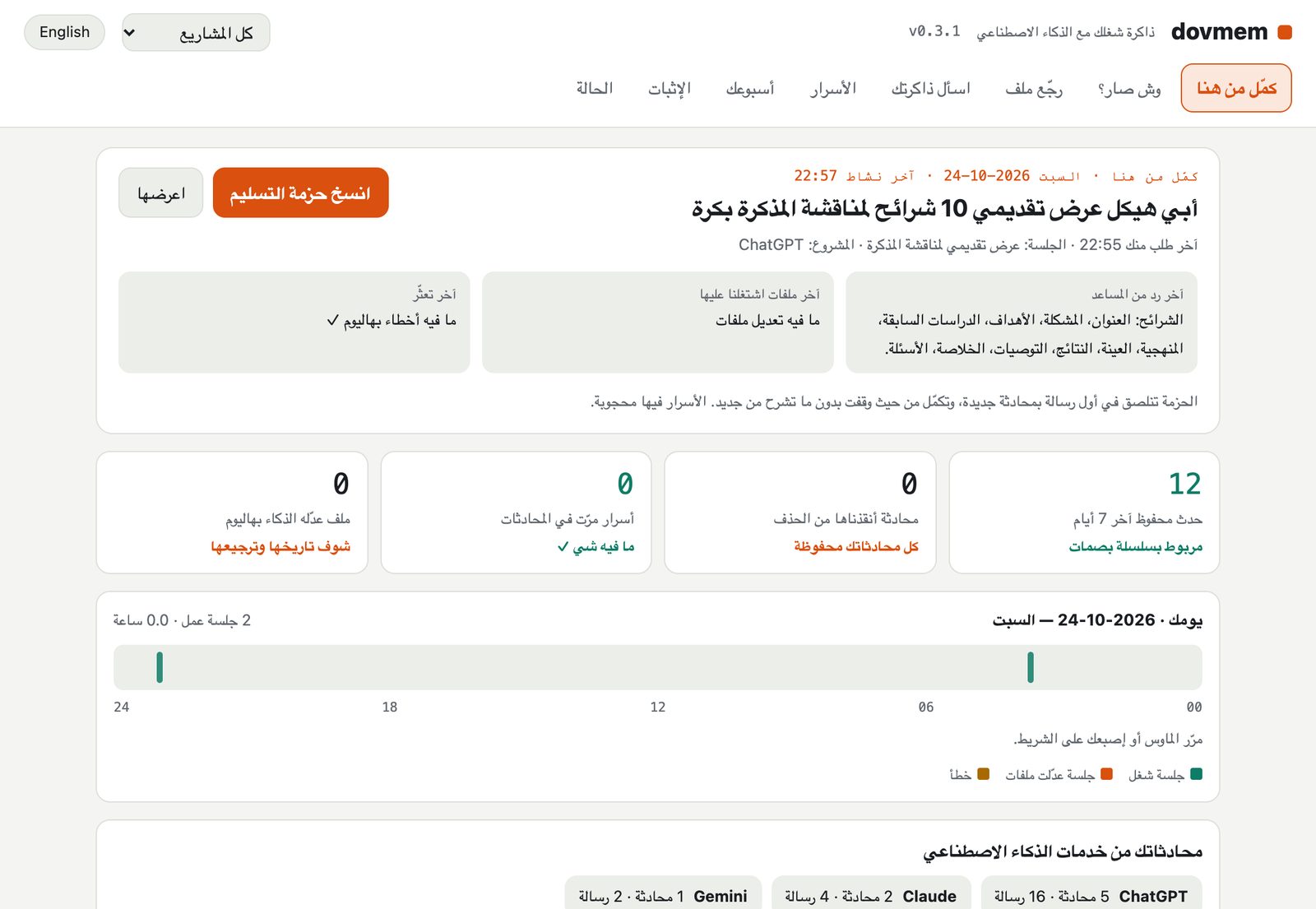
Task: Click the انسخ حزمة التسليم button
Action: tap(300, 193)
